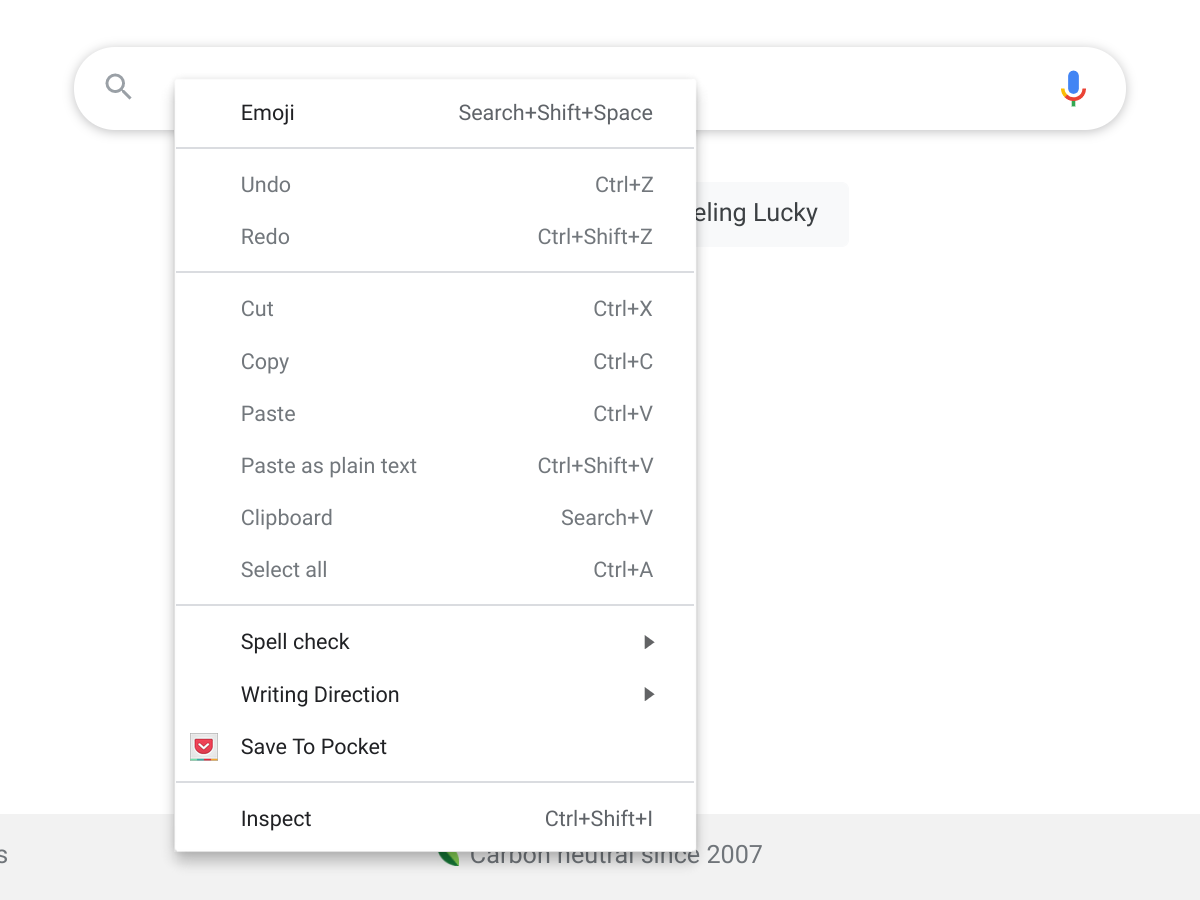Click the voice search microphone icon
The image size is (1200, 900).
pos(1073,88)
